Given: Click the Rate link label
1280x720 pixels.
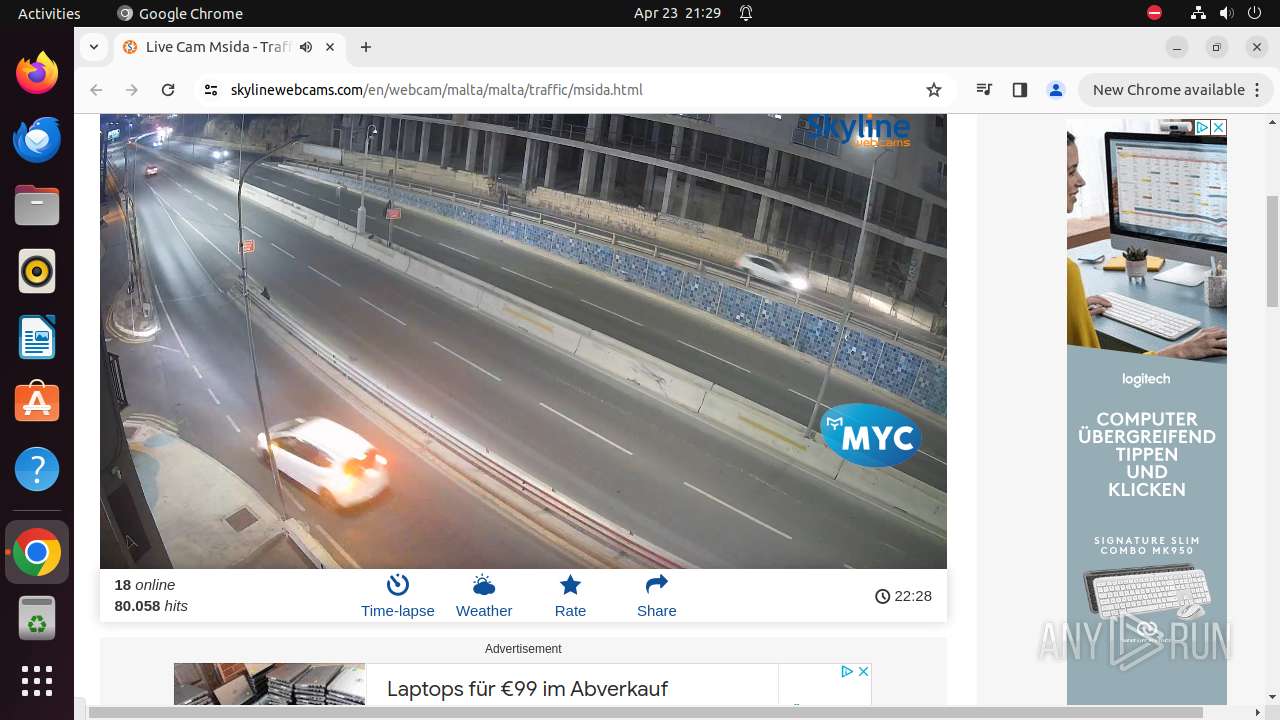Looking at the screenshot, I should 570,611.
